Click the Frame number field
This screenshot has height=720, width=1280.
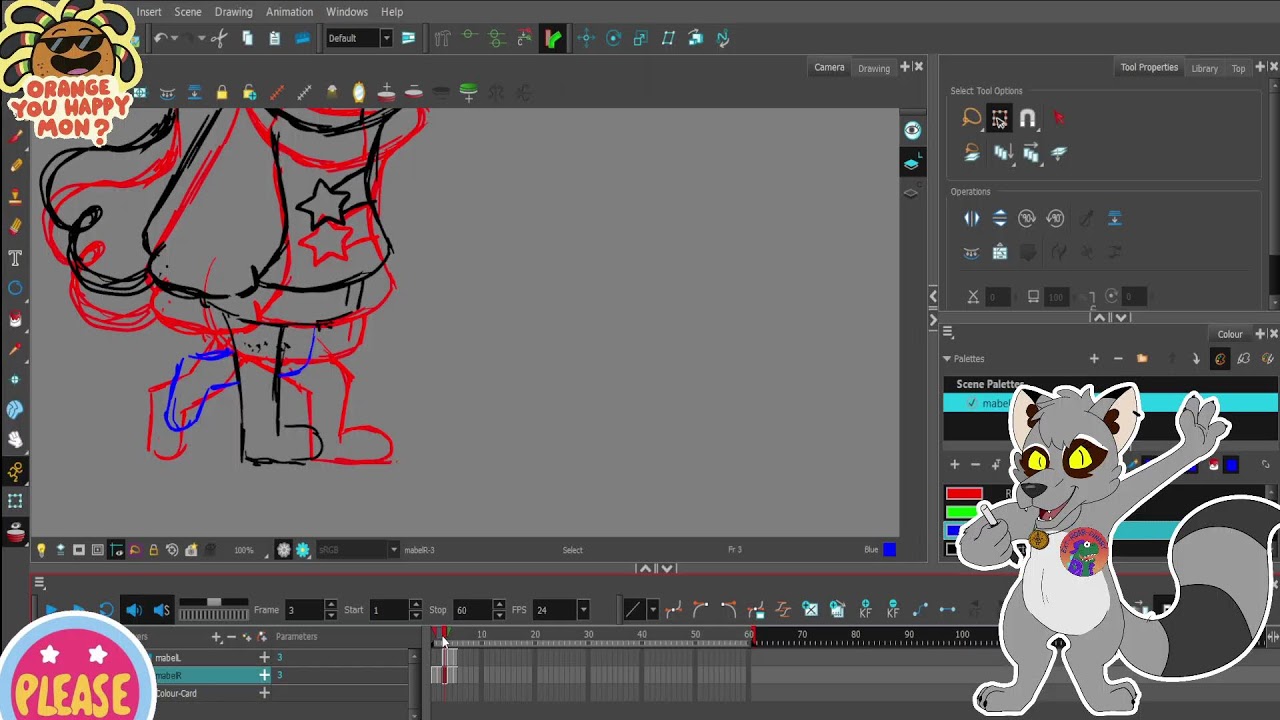[306, 610]
